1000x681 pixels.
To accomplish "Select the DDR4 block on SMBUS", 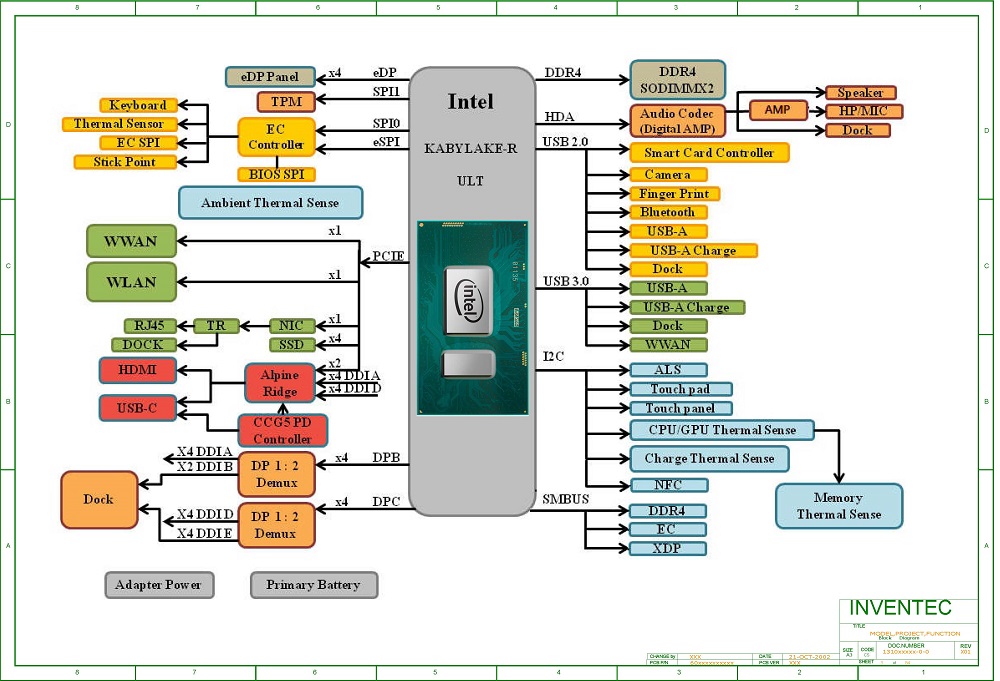I will point(668,511).
